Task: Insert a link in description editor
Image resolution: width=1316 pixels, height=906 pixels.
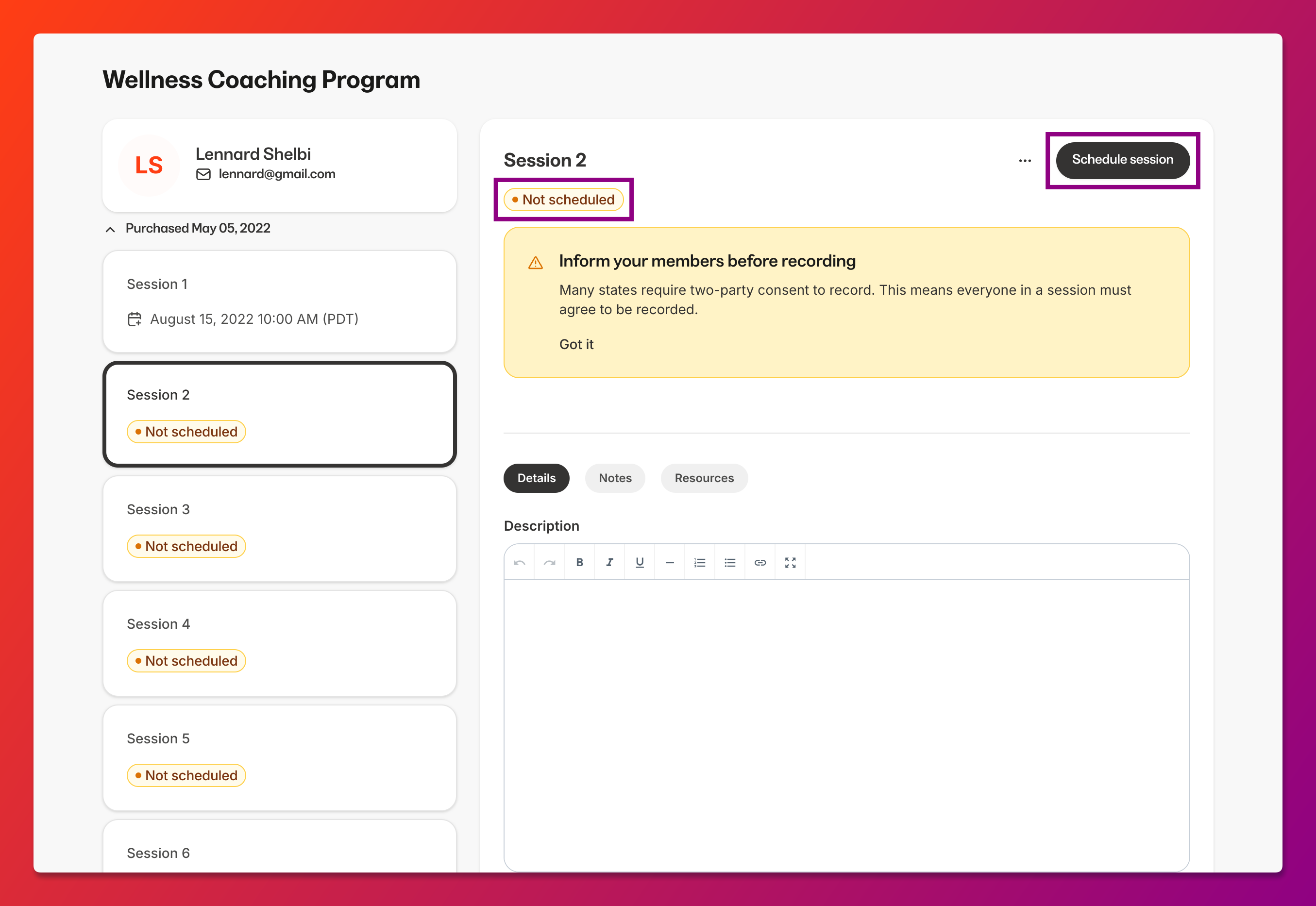Action: [760, 563]
